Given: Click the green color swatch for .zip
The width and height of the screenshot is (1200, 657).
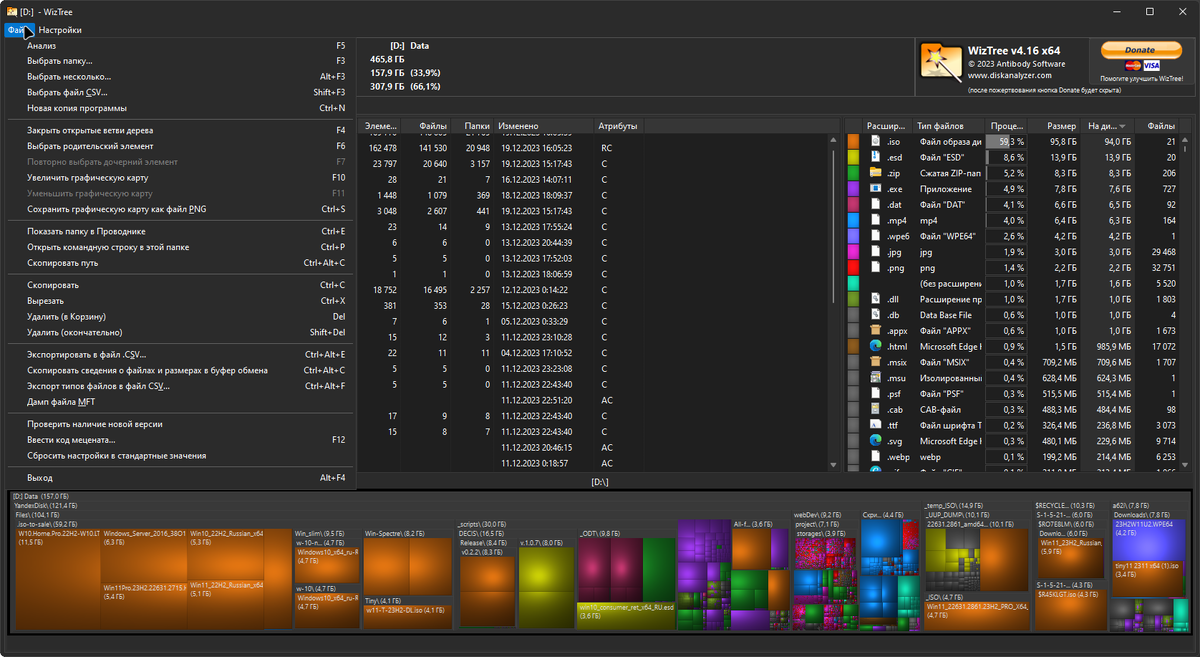Looking at the screenshot, I should tap(853, 173).
